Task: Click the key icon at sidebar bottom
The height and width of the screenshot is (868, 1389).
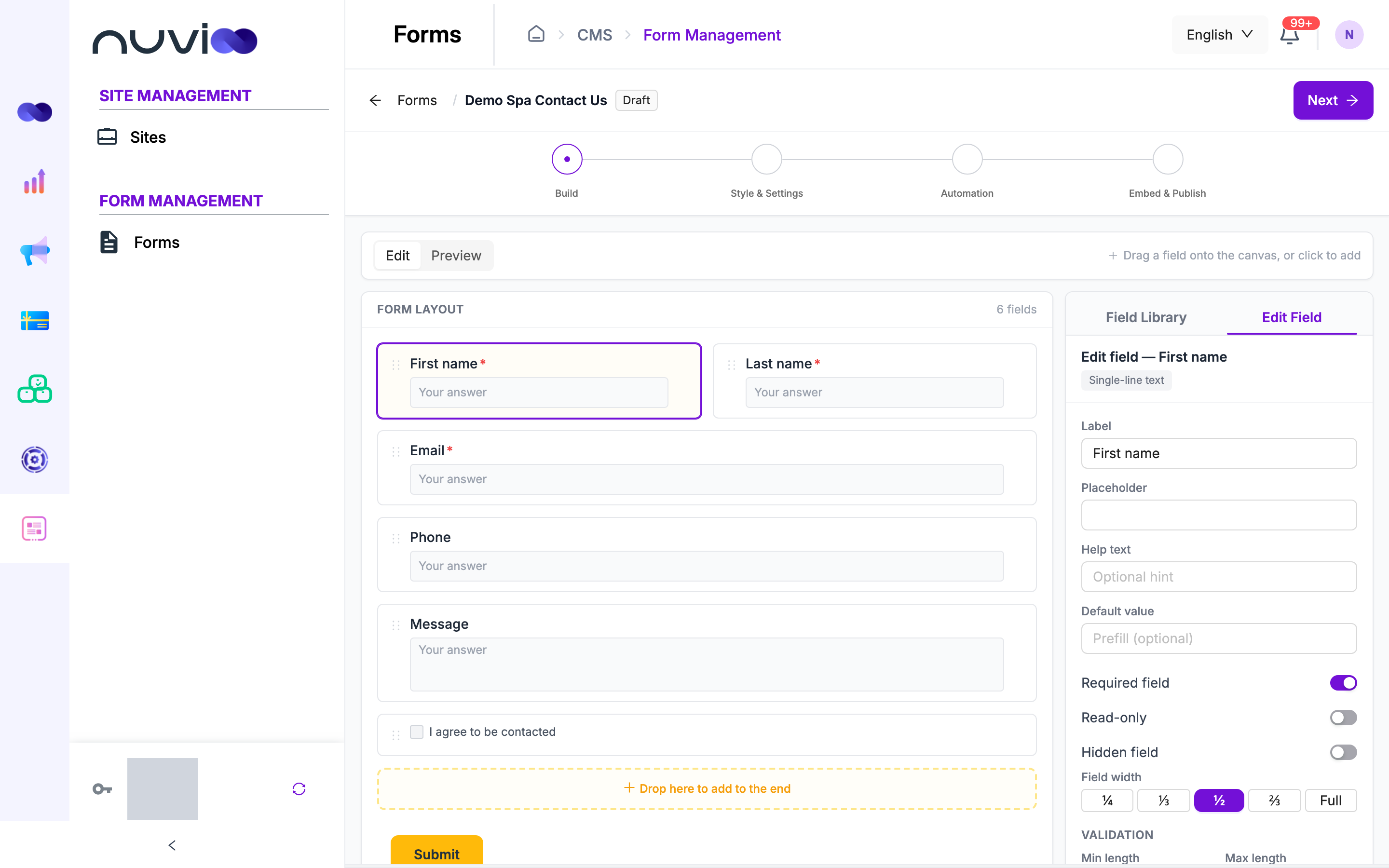Action: click(x=102, y=789)
